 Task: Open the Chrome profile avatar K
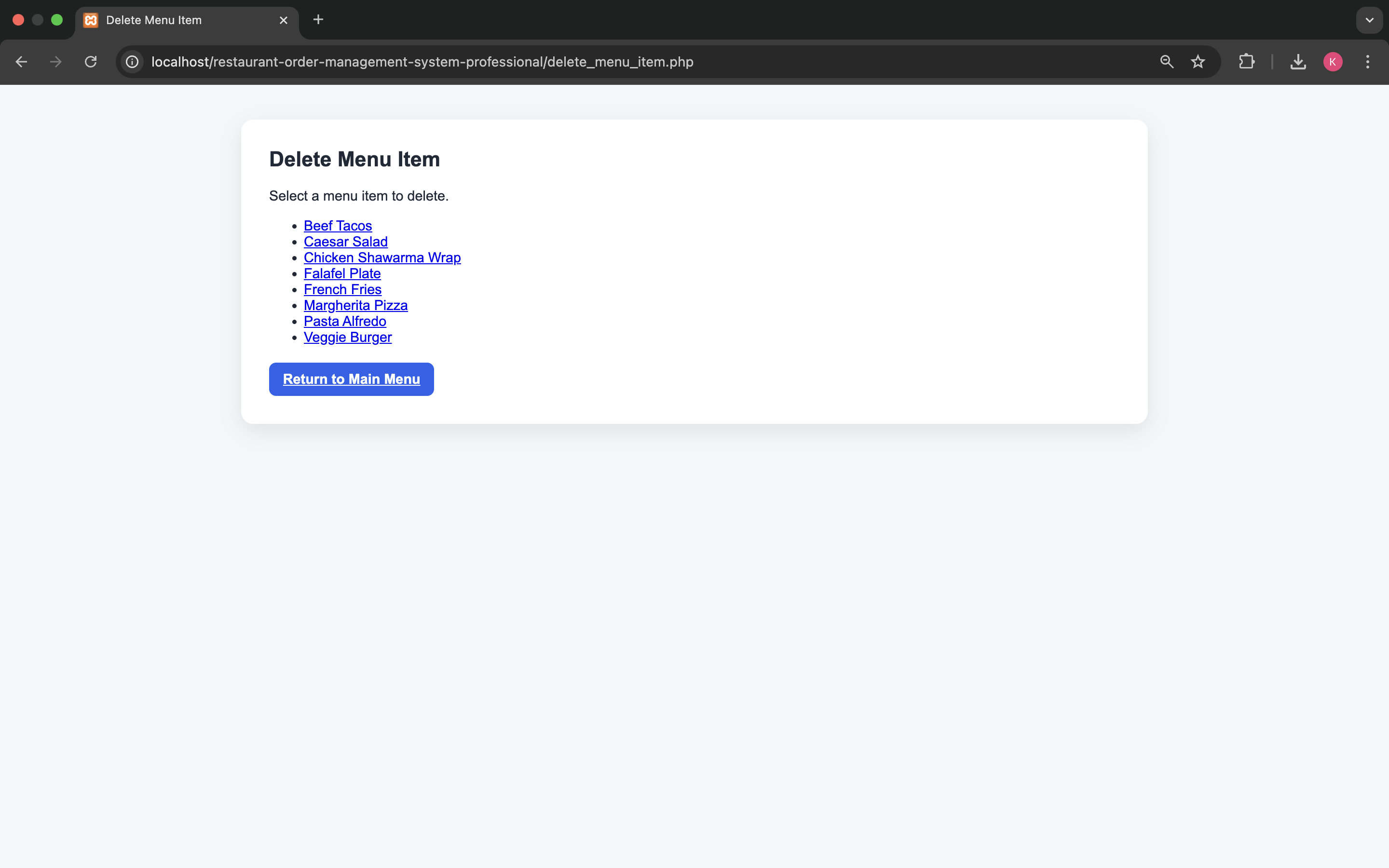1332,61
